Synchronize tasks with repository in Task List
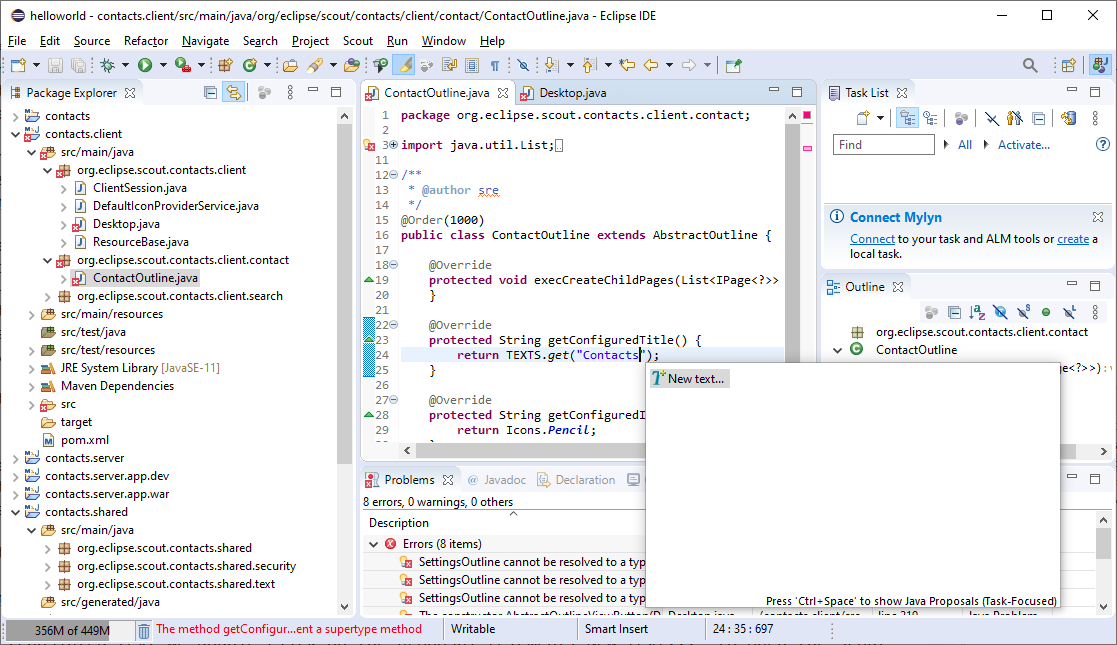Image resolution: width=1117 pixels, height=645 pixels. click(x=1067, y=117)
